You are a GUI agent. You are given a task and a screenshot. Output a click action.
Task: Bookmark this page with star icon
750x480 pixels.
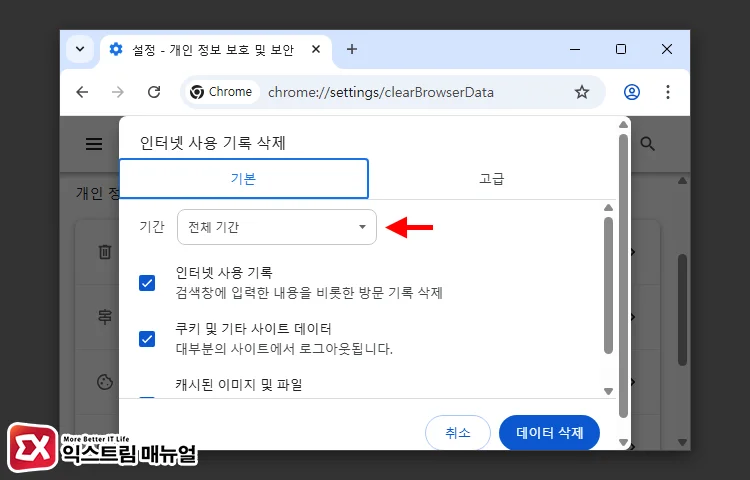pyautogui.click(x=582, y=92)
